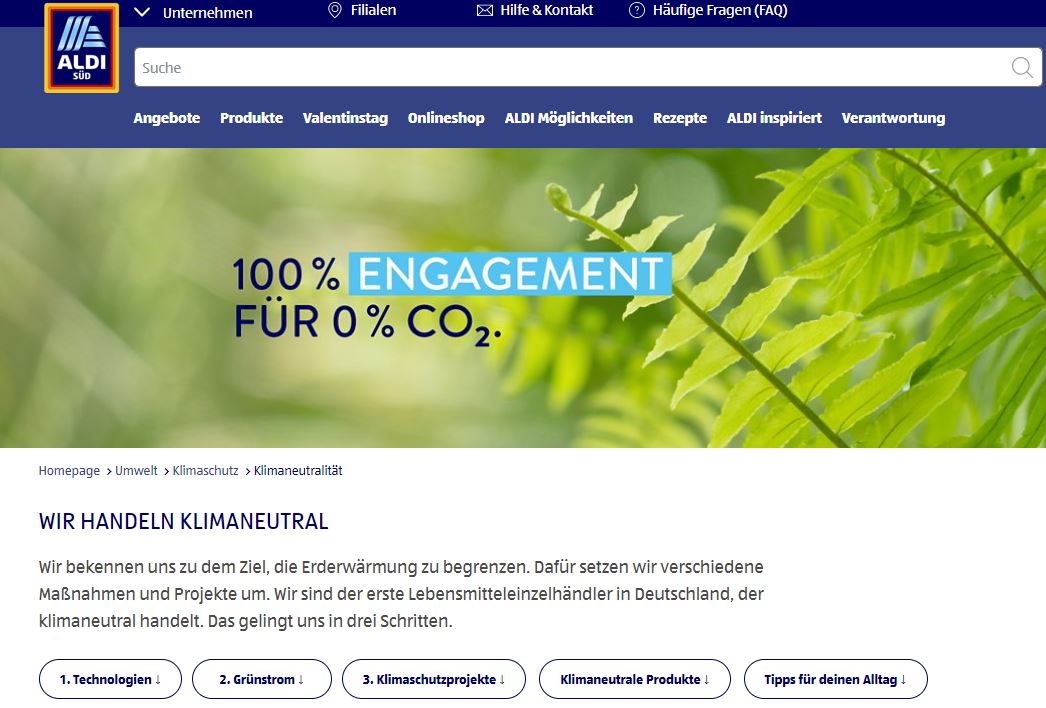Viewport: 1046px width, 708px height.
Task: Open the '2. Grünstrom' section button
Action: [261, 678]
